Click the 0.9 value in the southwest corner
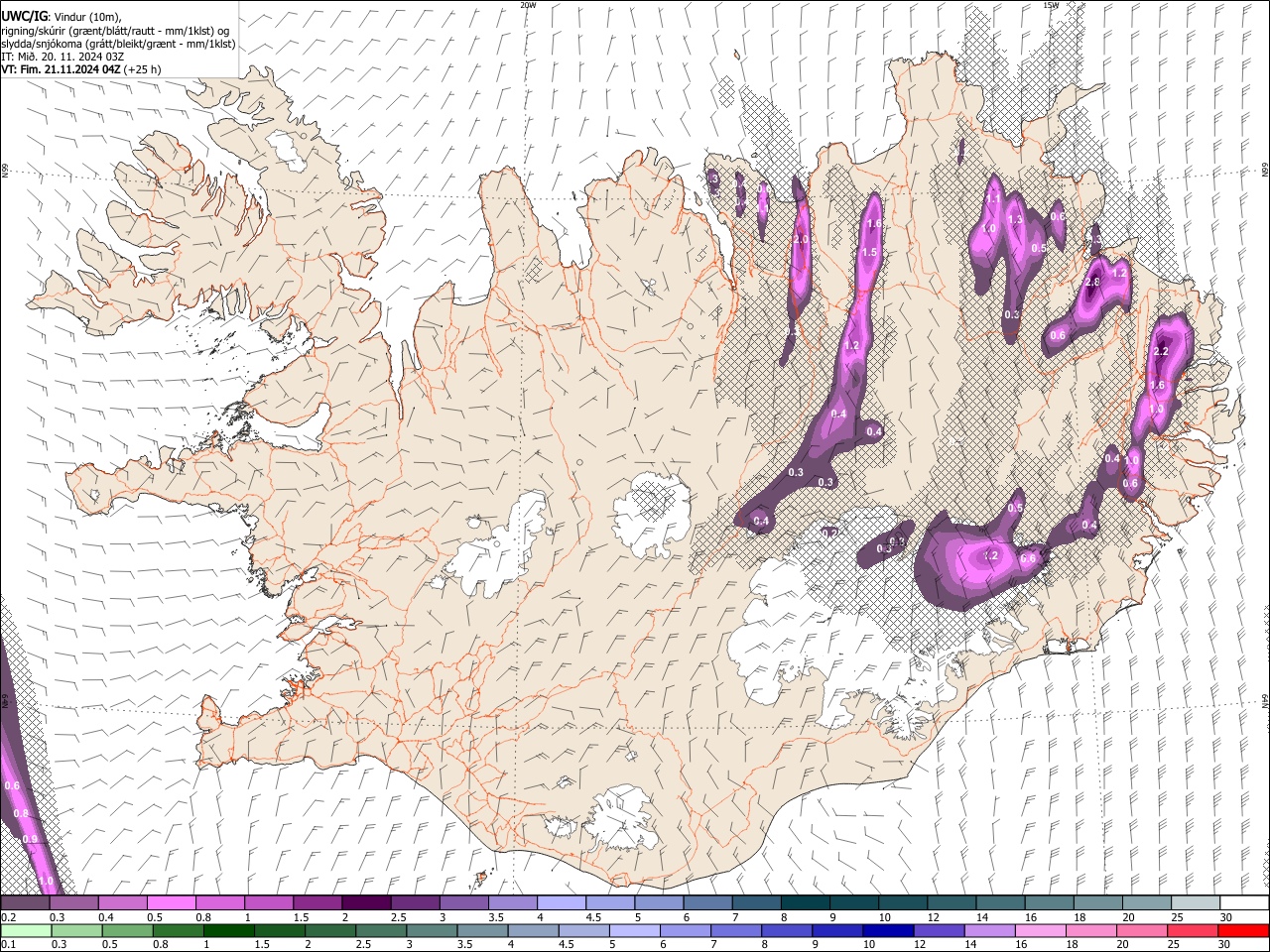Image resolution: width=1270 pixels, height=952 pixels. (x=30, y=839)
